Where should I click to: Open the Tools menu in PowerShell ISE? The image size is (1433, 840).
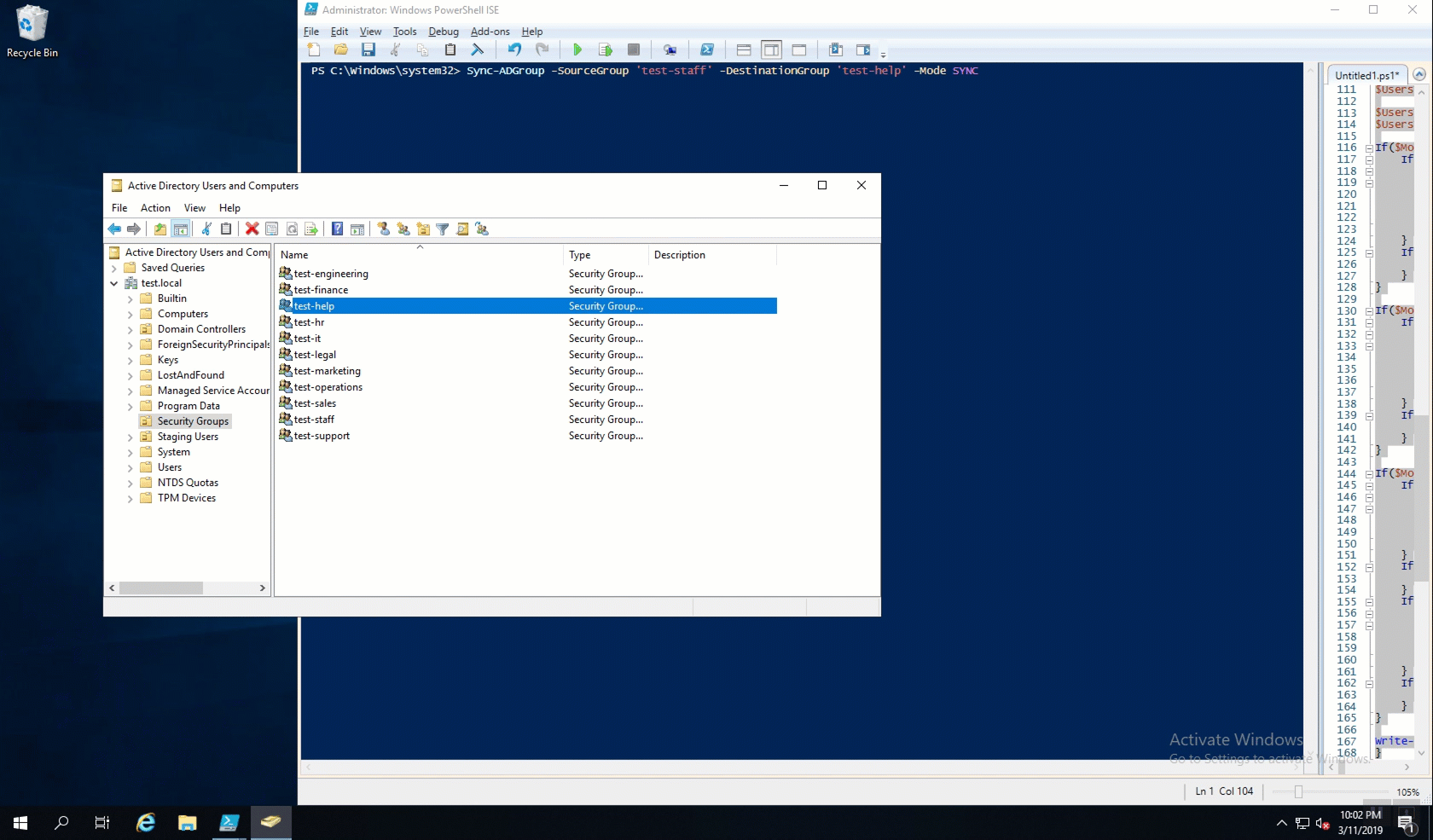pos(405,32)
